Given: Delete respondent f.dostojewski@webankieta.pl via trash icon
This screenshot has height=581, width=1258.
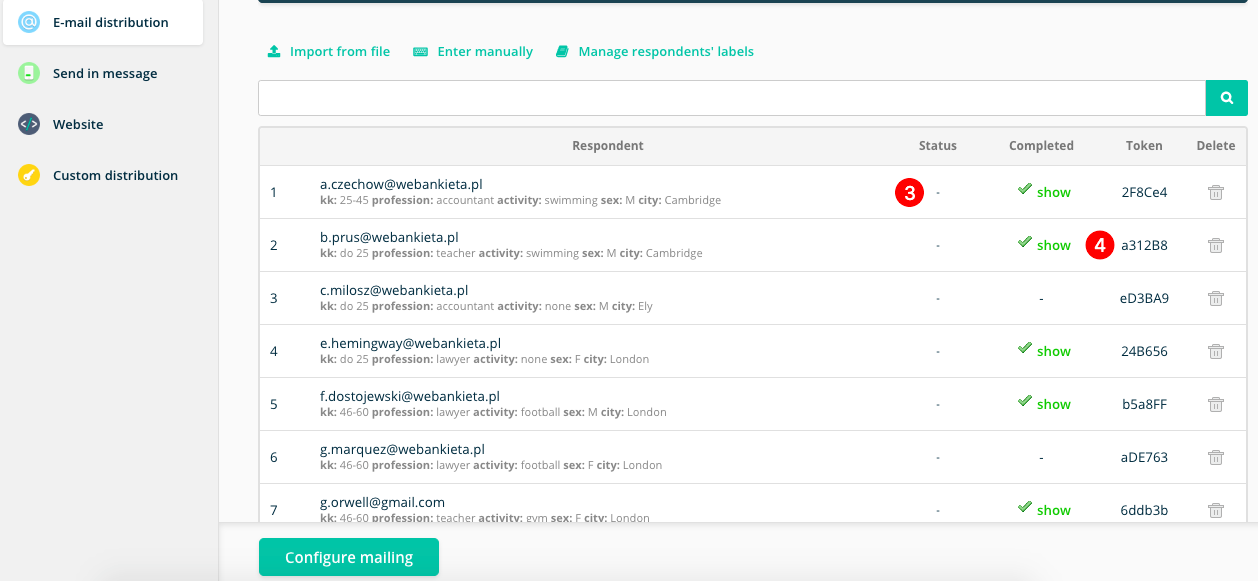Looking at the screenshot, I should pyautogui.click(x=1216, y=404).
